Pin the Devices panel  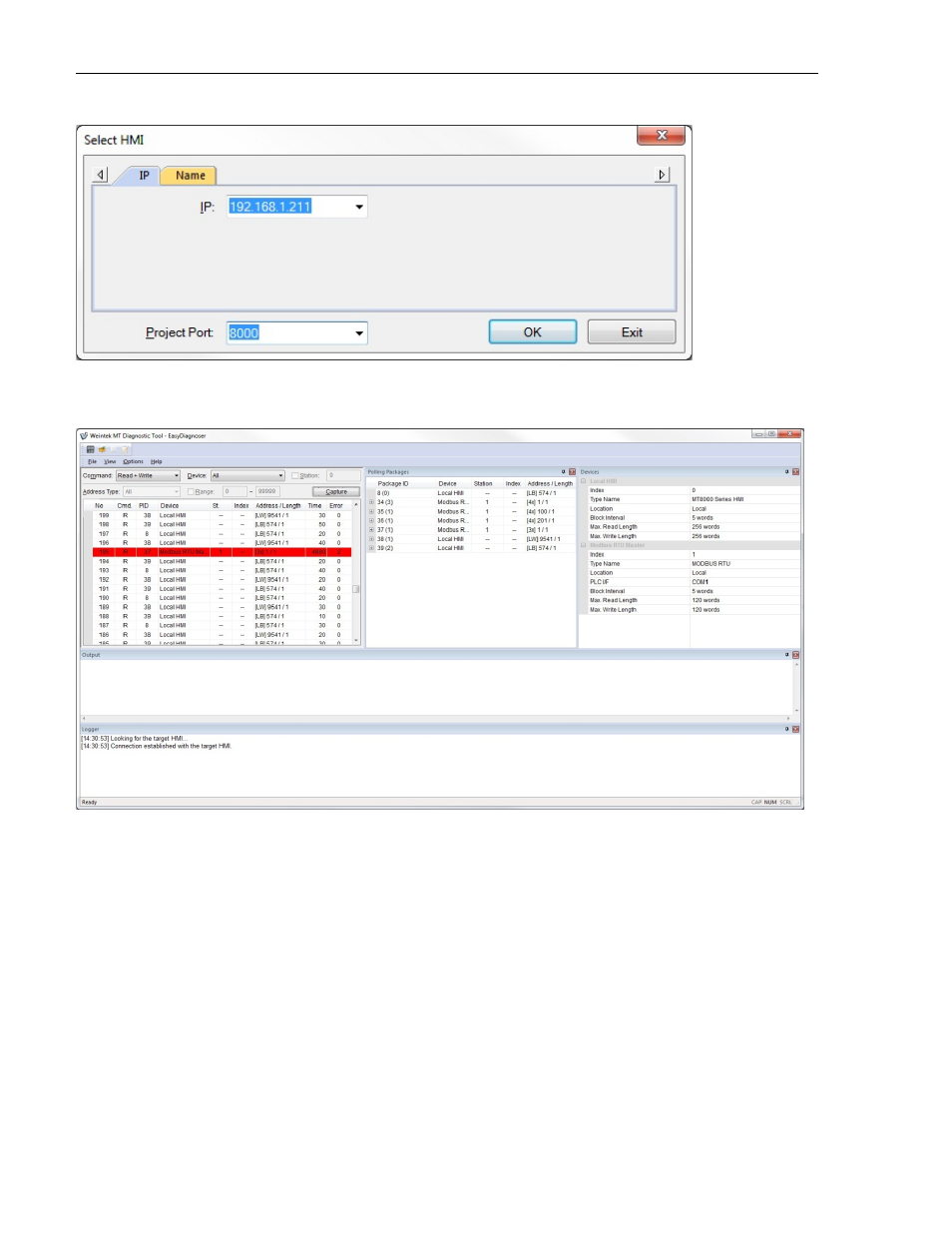tap(786, 472)
